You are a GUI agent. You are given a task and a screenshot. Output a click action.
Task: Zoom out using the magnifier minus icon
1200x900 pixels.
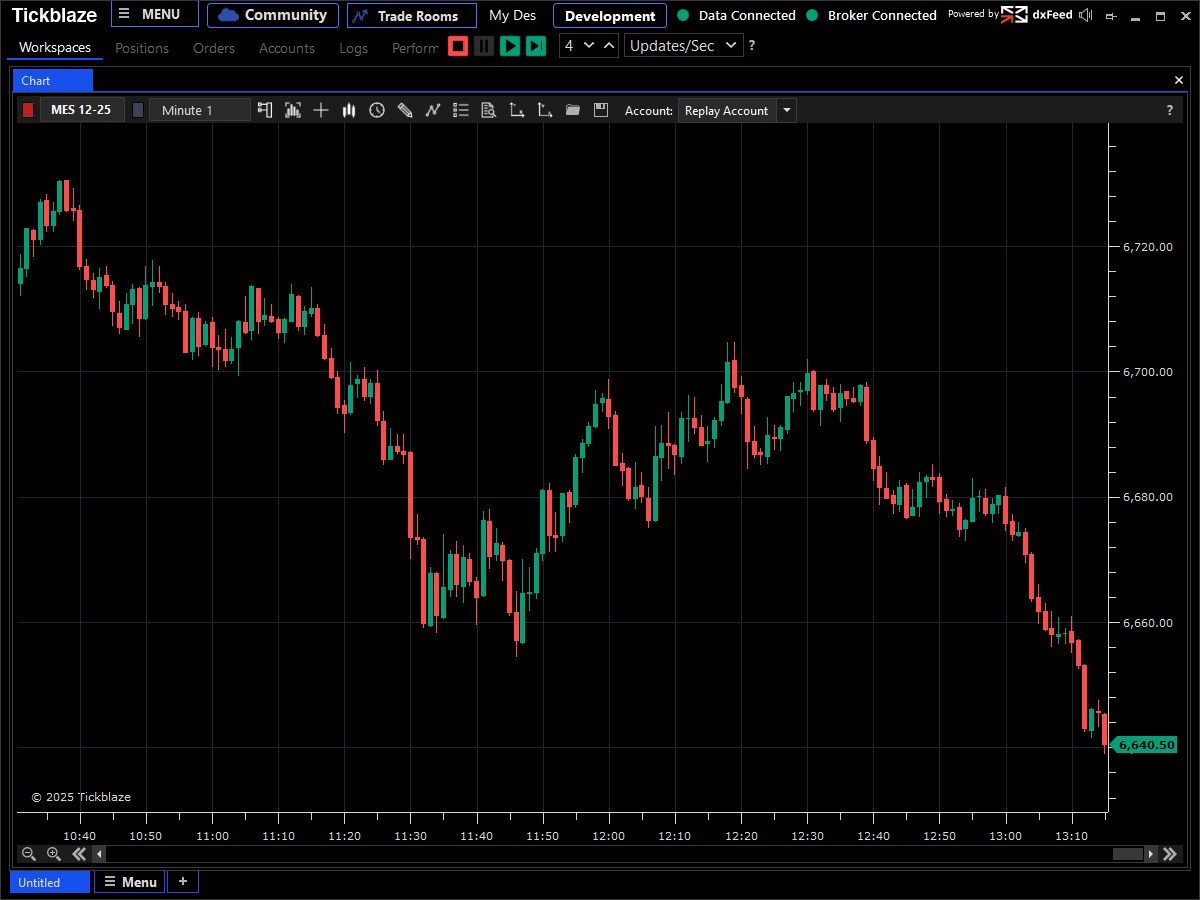28,853
